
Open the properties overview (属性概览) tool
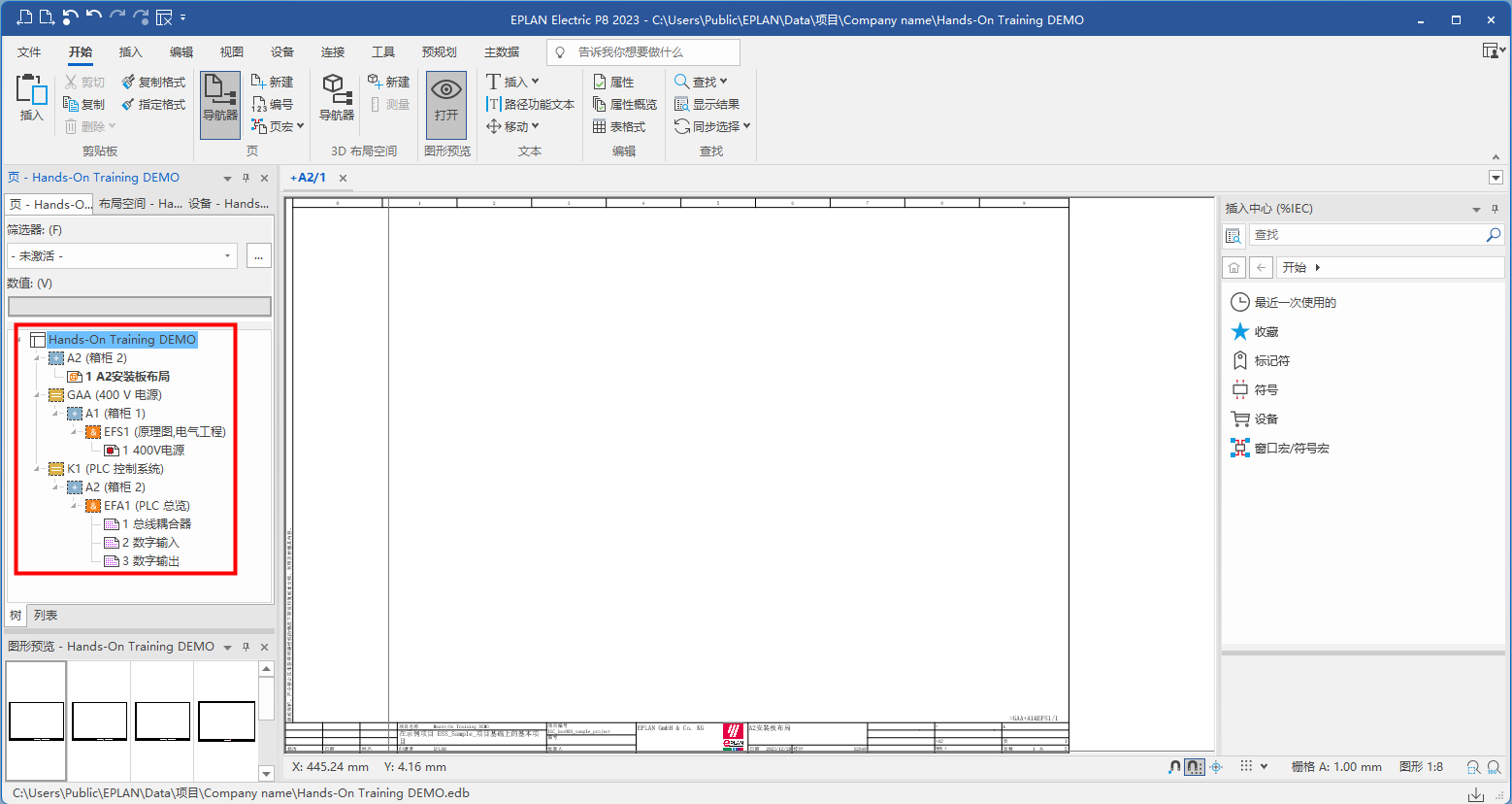[624, 104]
